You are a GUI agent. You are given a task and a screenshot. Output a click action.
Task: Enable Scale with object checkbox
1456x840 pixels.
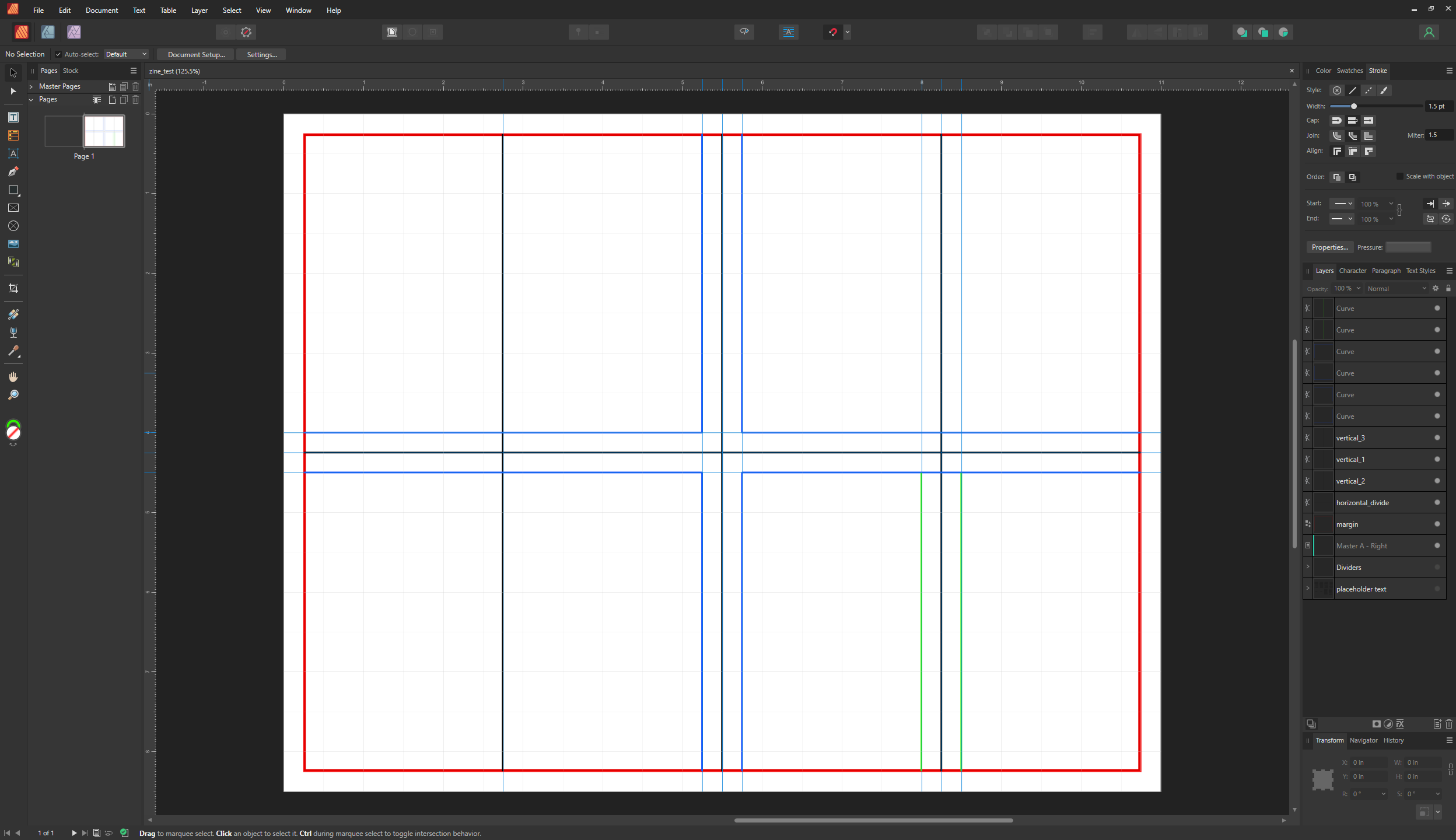pyautogui.click(x=1400, y=176)
